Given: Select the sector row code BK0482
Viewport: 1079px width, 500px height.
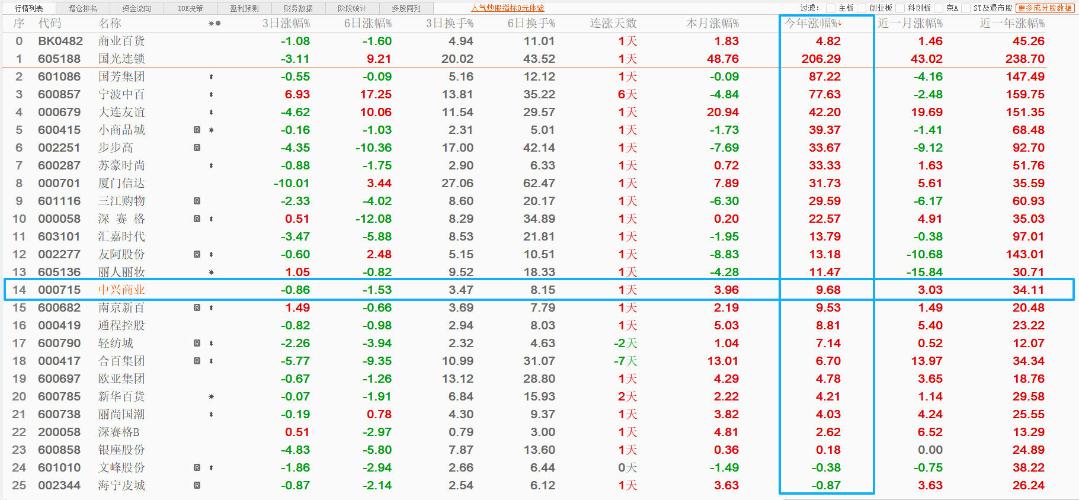Looking at the screenshot, I should [x=61, y=41].
